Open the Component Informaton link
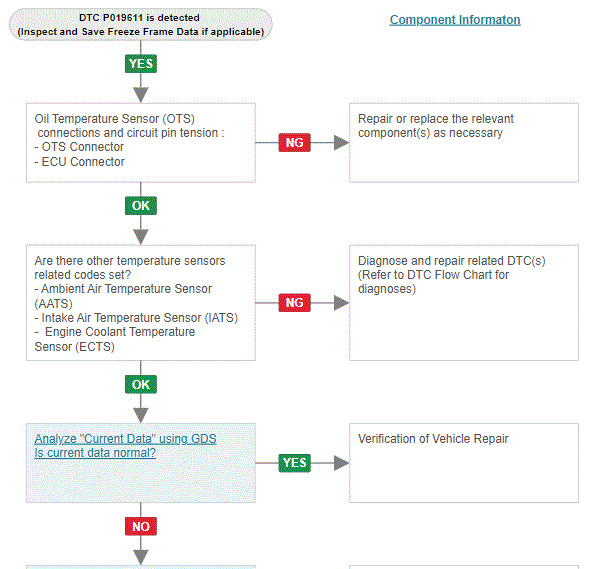The height and width of the screenshot is (569, 590). click(x=455, y=20)
